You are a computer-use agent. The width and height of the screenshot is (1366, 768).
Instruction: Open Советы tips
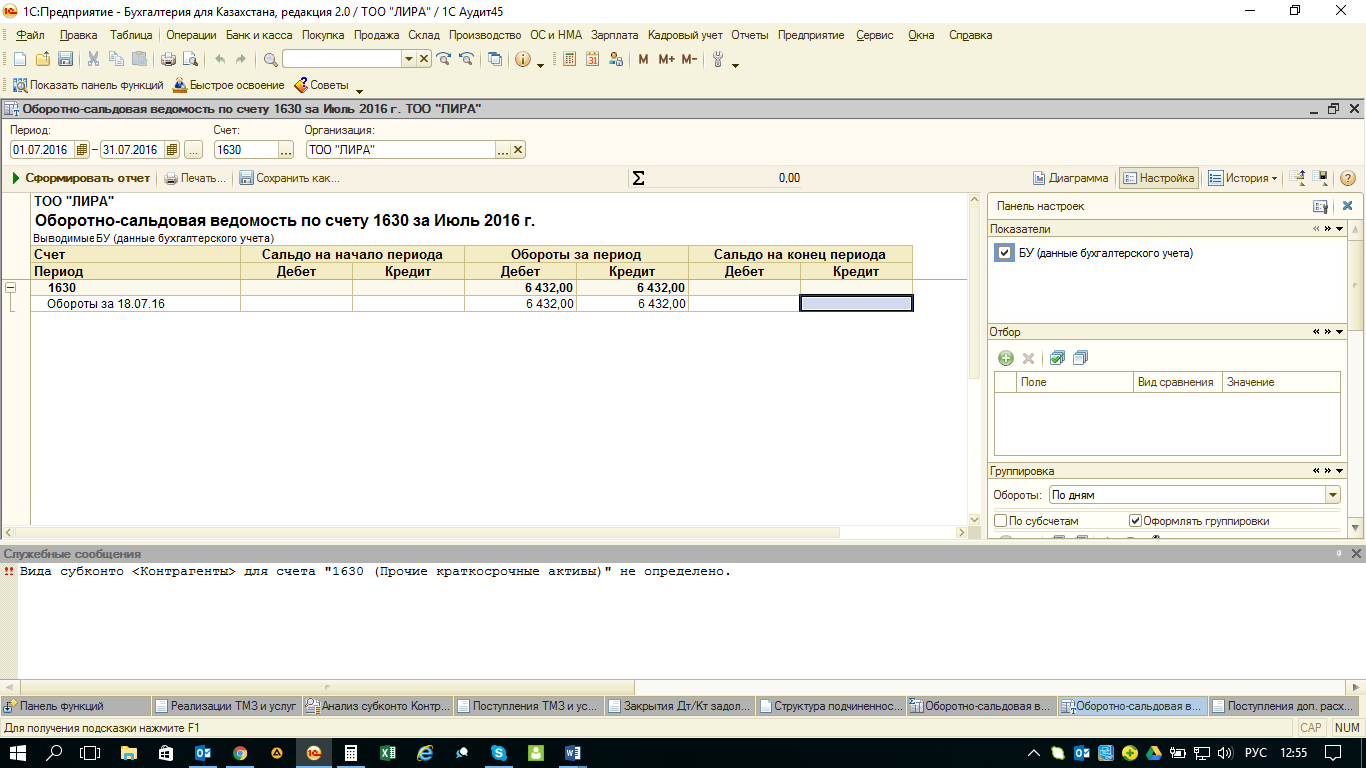click(321, 86)
